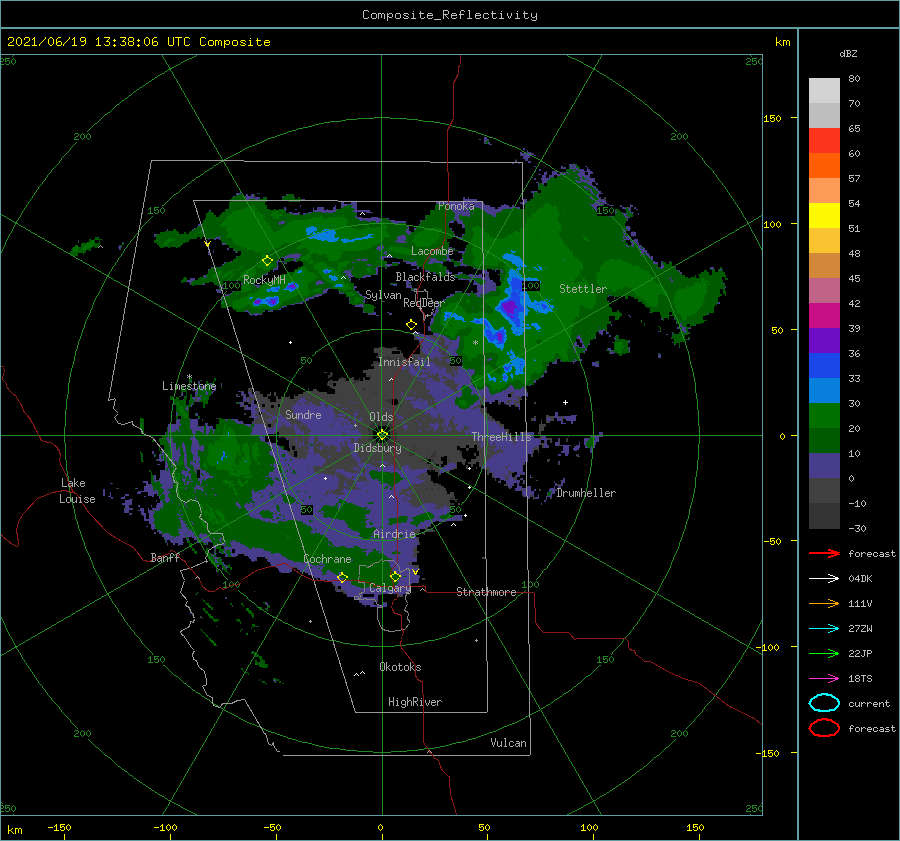The image size is (900, 841).
Task: Click the Limestone label
Action: coord(189,386)
